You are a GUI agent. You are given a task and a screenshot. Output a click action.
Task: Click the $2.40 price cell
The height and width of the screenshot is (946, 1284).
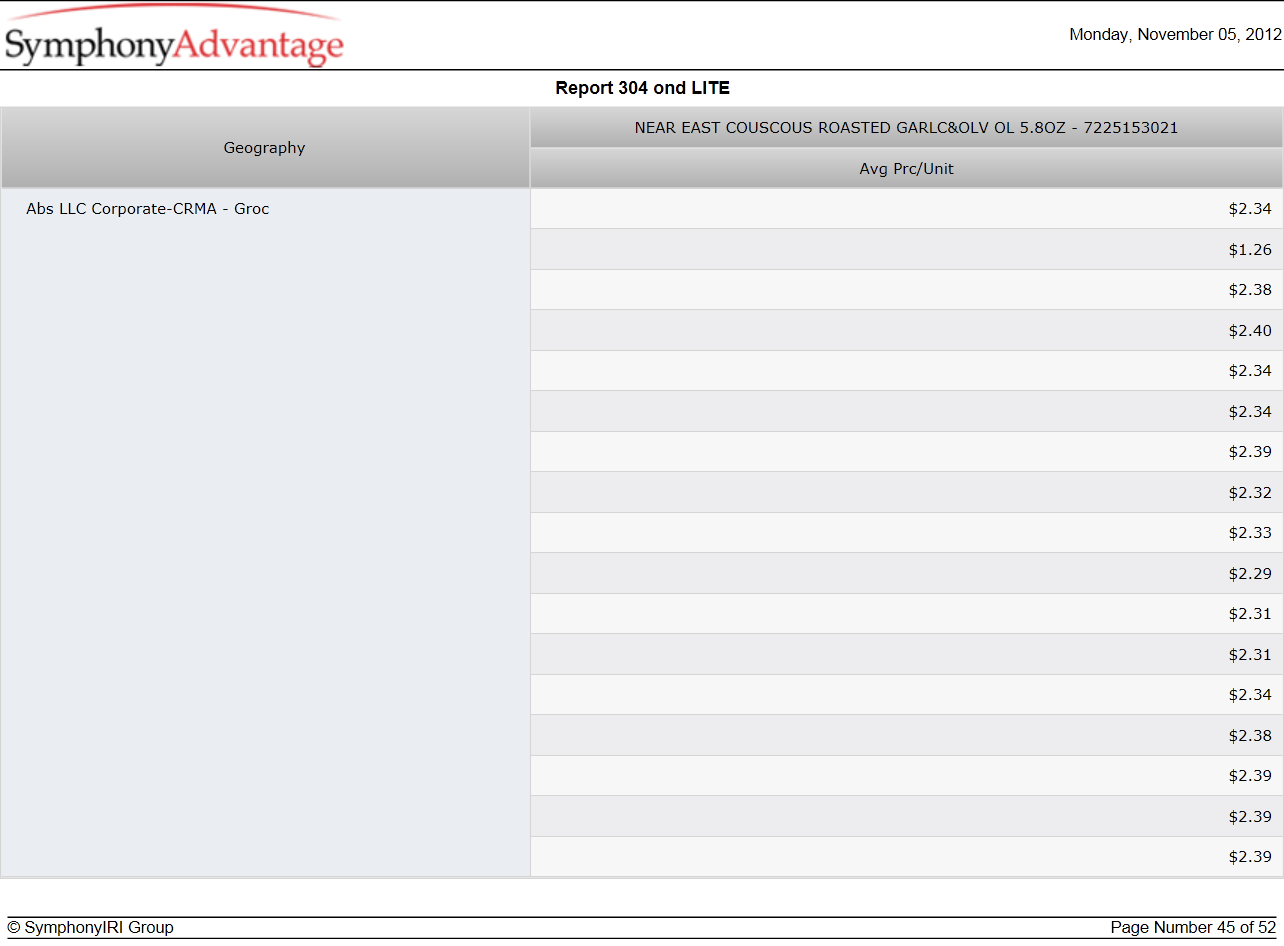point(906,331)
